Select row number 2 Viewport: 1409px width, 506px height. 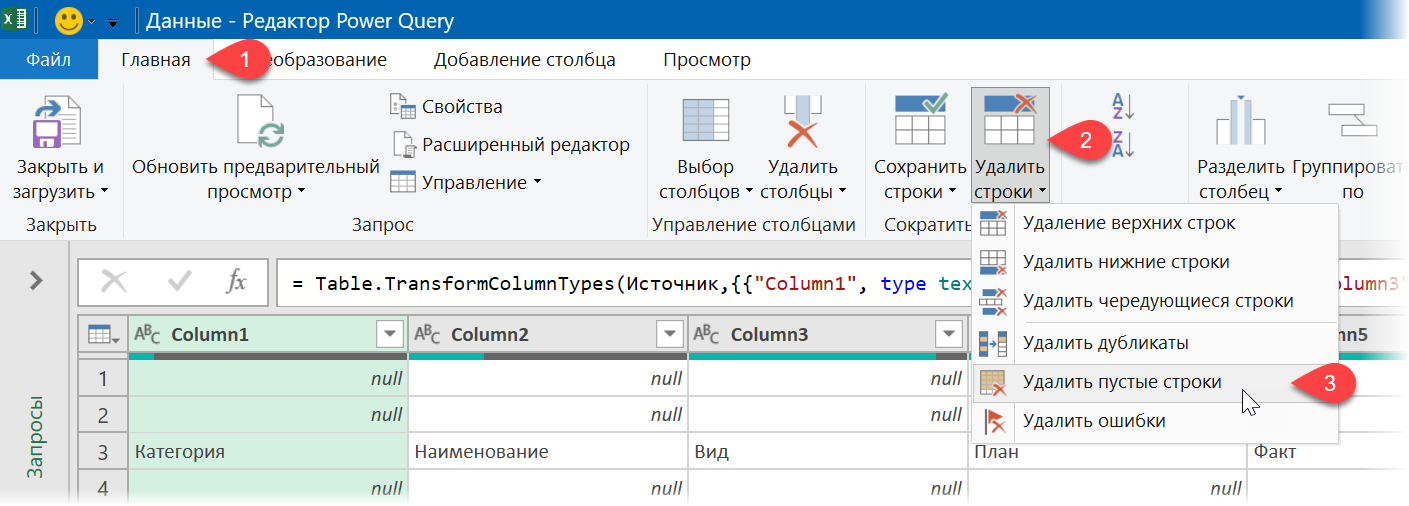(x=103, y=415)
